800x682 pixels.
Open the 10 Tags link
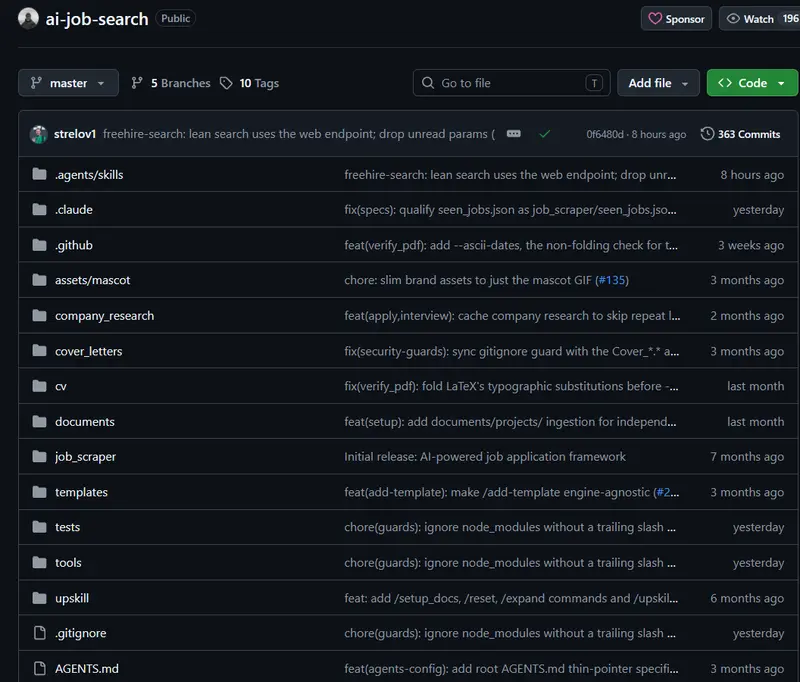(249, 83)
